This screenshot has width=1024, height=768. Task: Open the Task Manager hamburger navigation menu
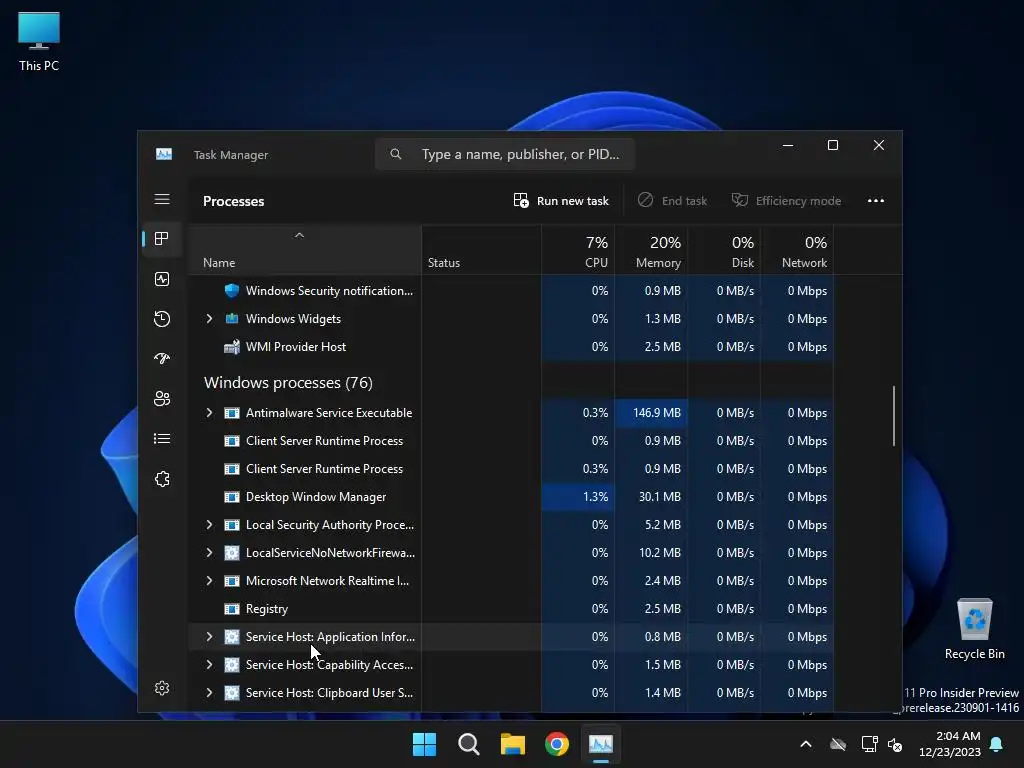162,199
